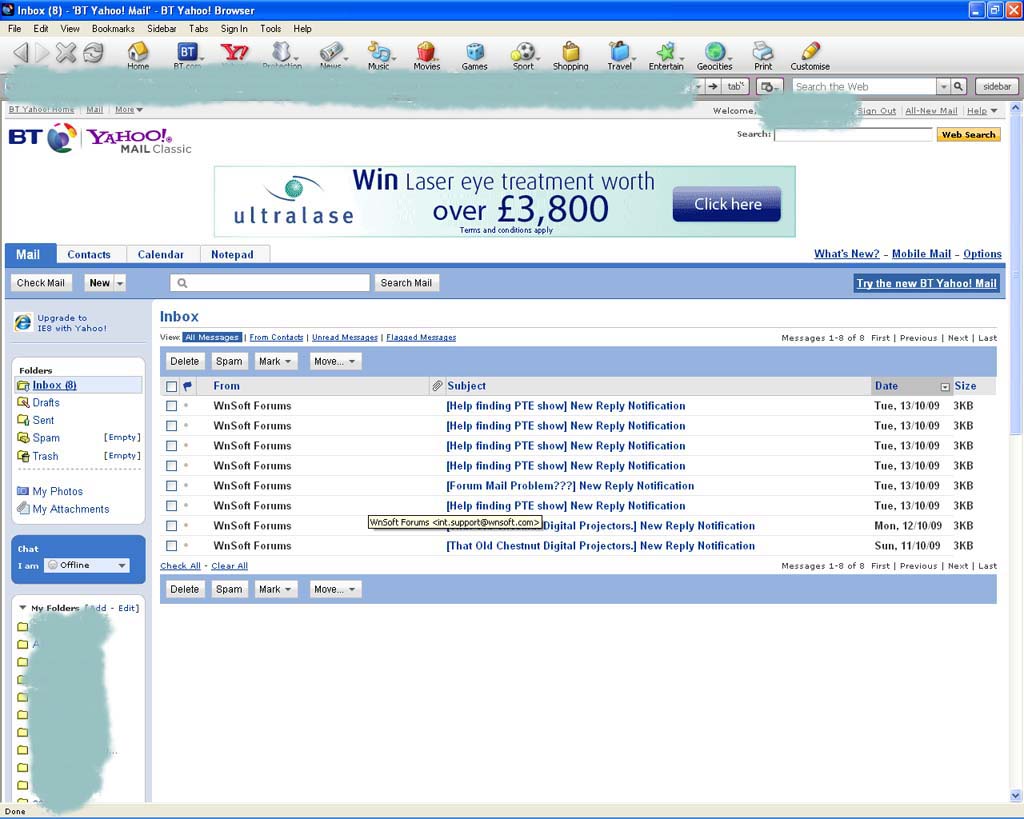Image resolution: width=1024 pixels, height=819 pixels.
Task: Select checkbox of the Sun 11/10/09 message
Action: click(x=171, y=546)
